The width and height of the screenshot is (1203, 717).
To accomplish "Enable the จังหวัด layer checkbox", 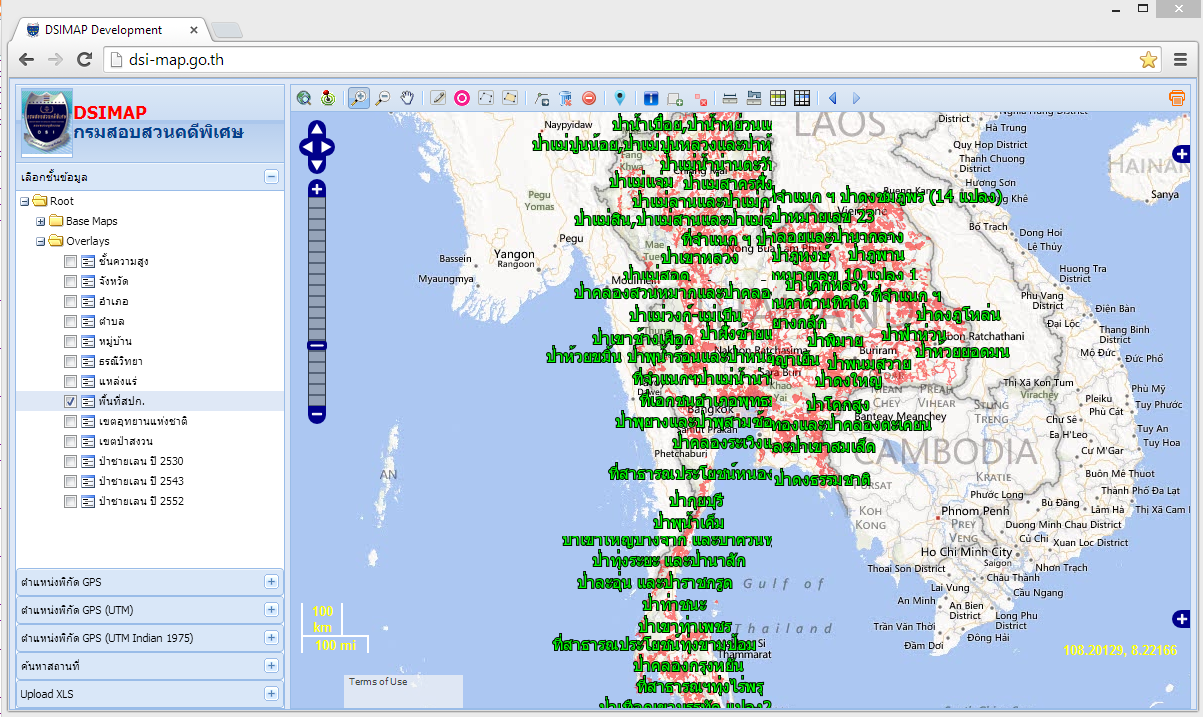I will 70,281.
